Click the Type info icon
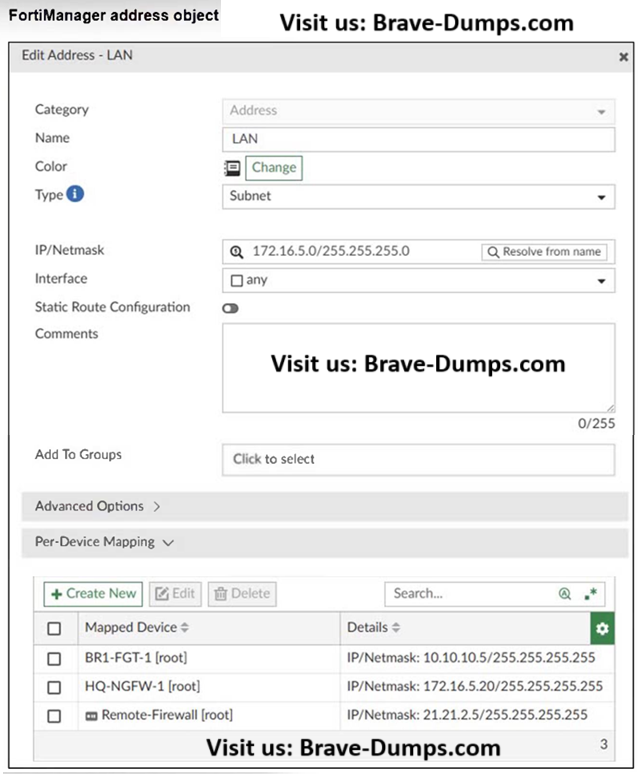Image resolution: width=643 pixels, height=774 pixels. coord(75,194)
